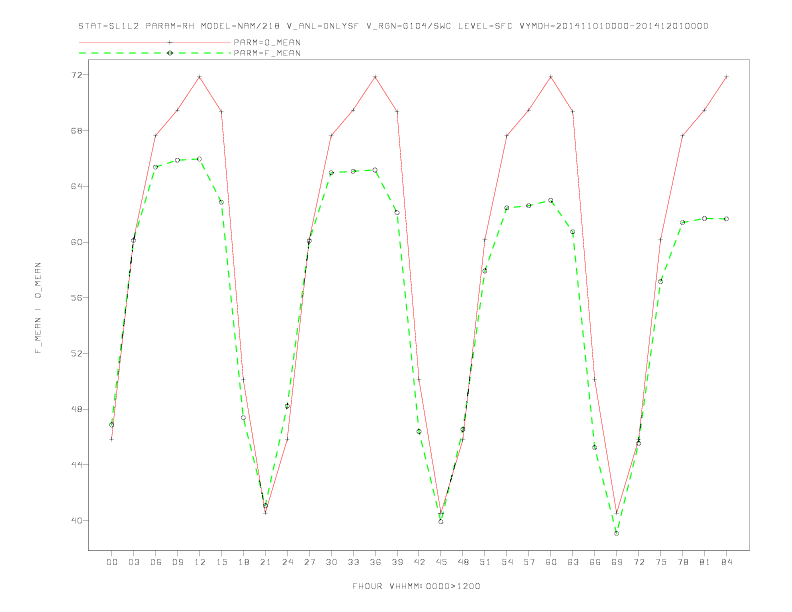792x612 pixels.
Task: Click the lowest green F_MEAN circle at hour 69
Action: click(x=617, y=533)
